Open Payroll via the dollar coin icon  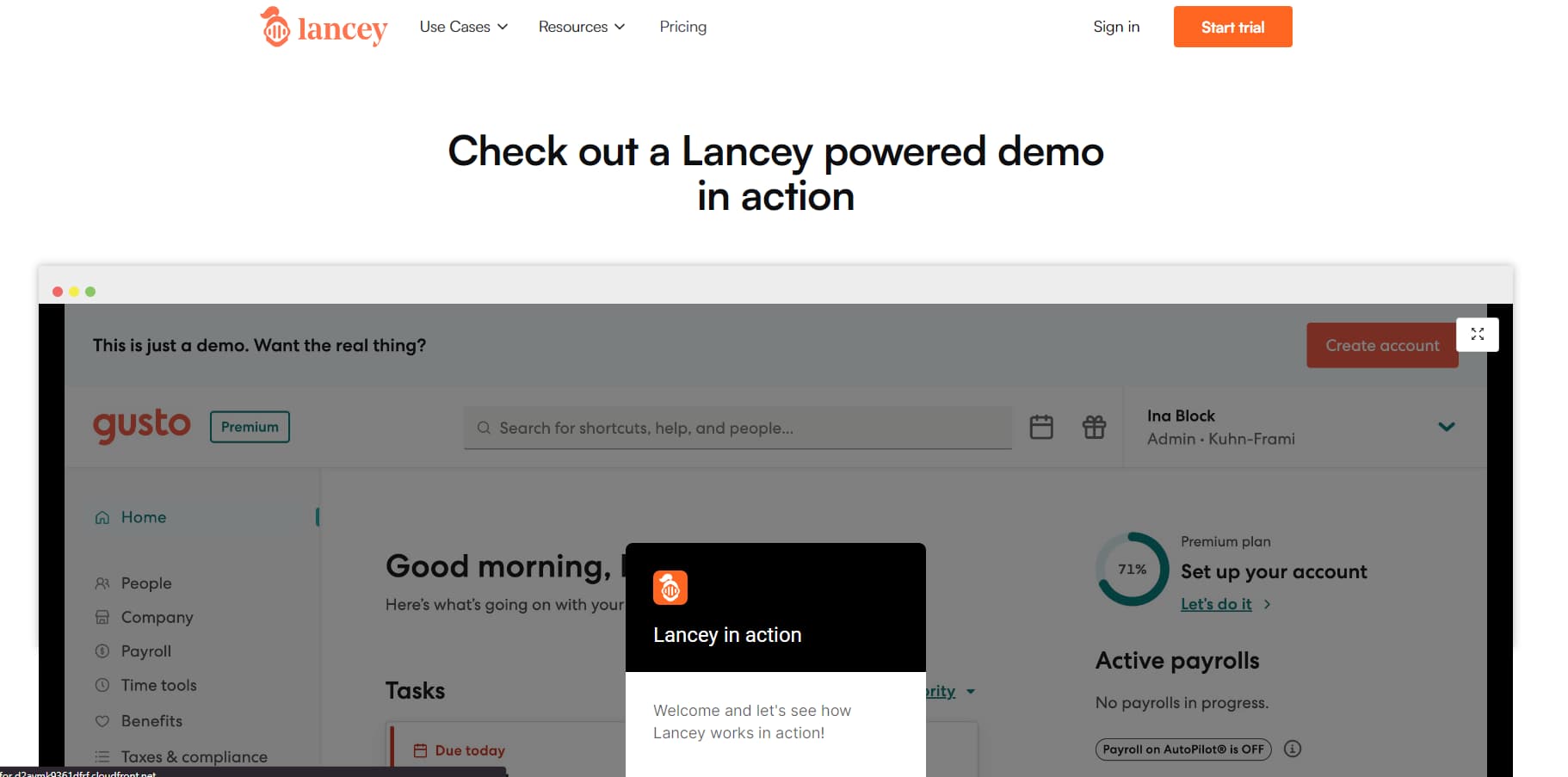(102, 651)
